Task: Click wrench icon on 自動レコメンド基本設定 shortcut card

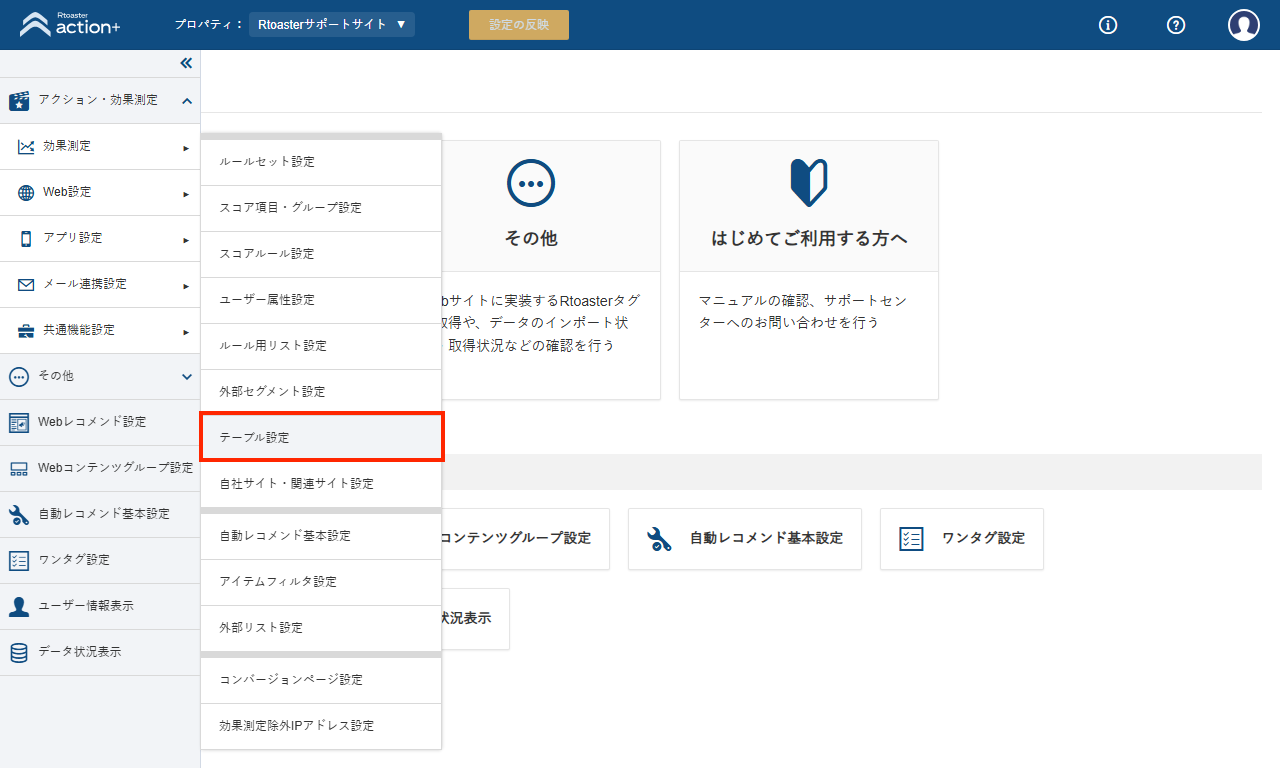Action: (659, 539)
